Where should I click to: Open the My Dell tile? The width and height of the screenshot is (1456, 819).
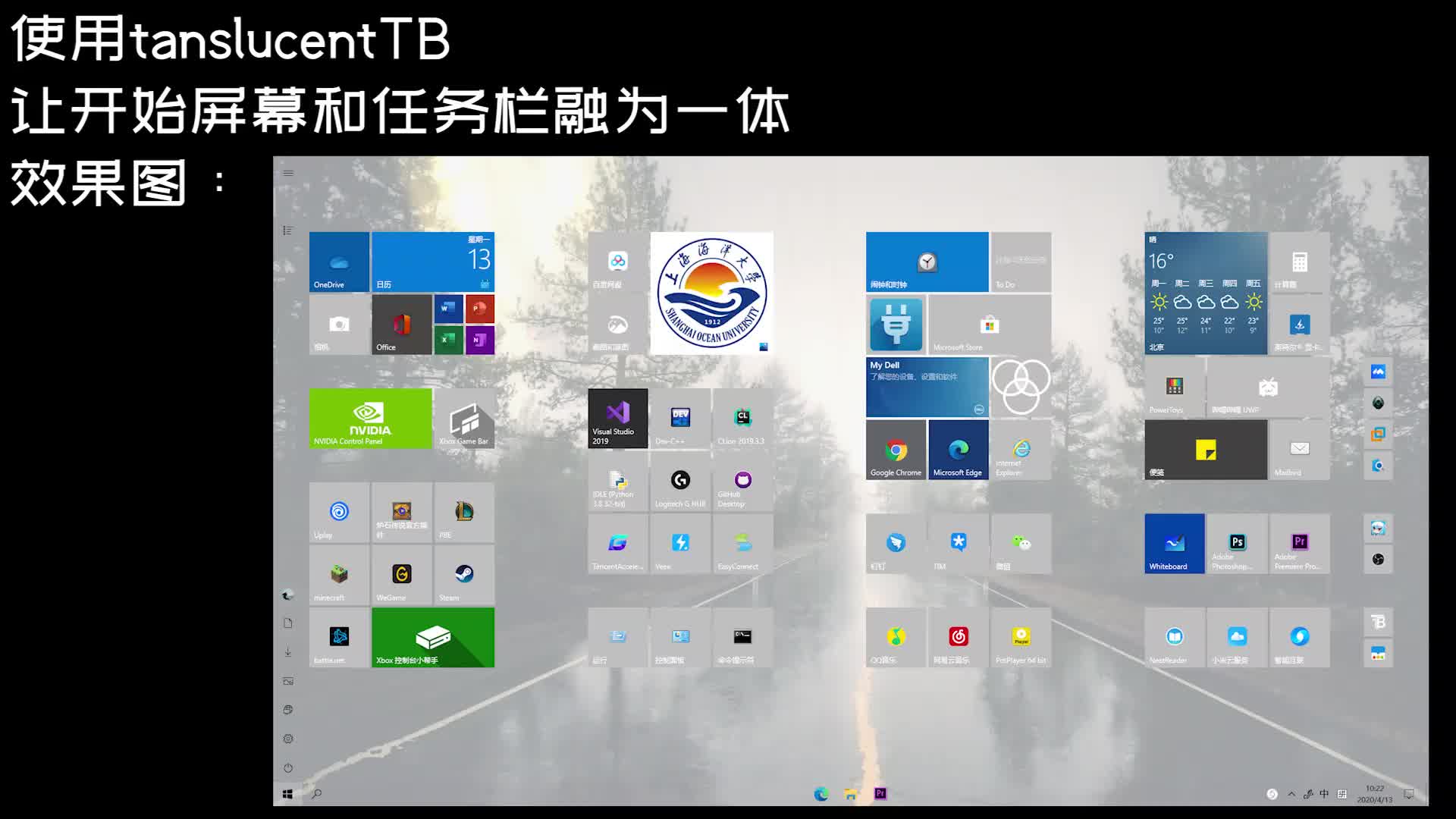click(927, 387)
